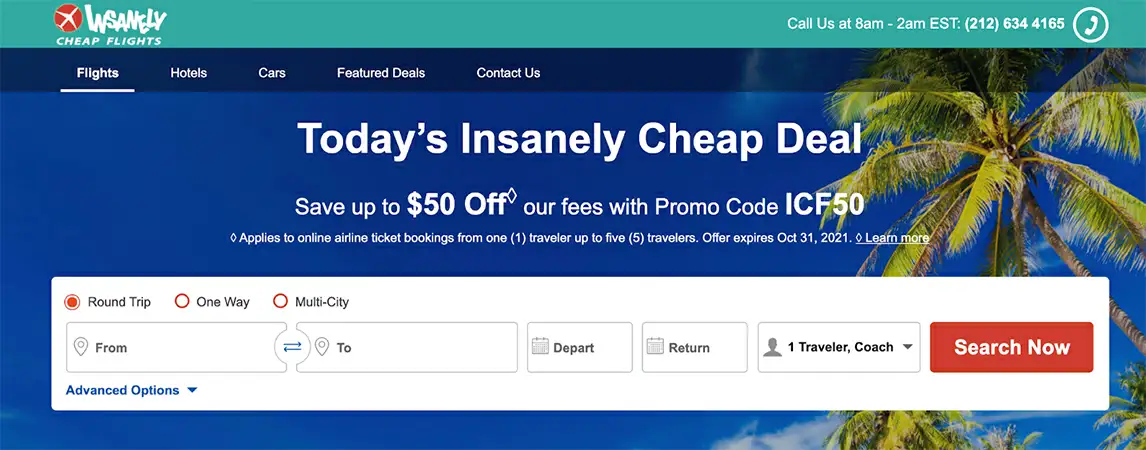This screenshot has width=1146, height=450.
Task: Follow the Learn more link
Action: click(x=897, y=238)
